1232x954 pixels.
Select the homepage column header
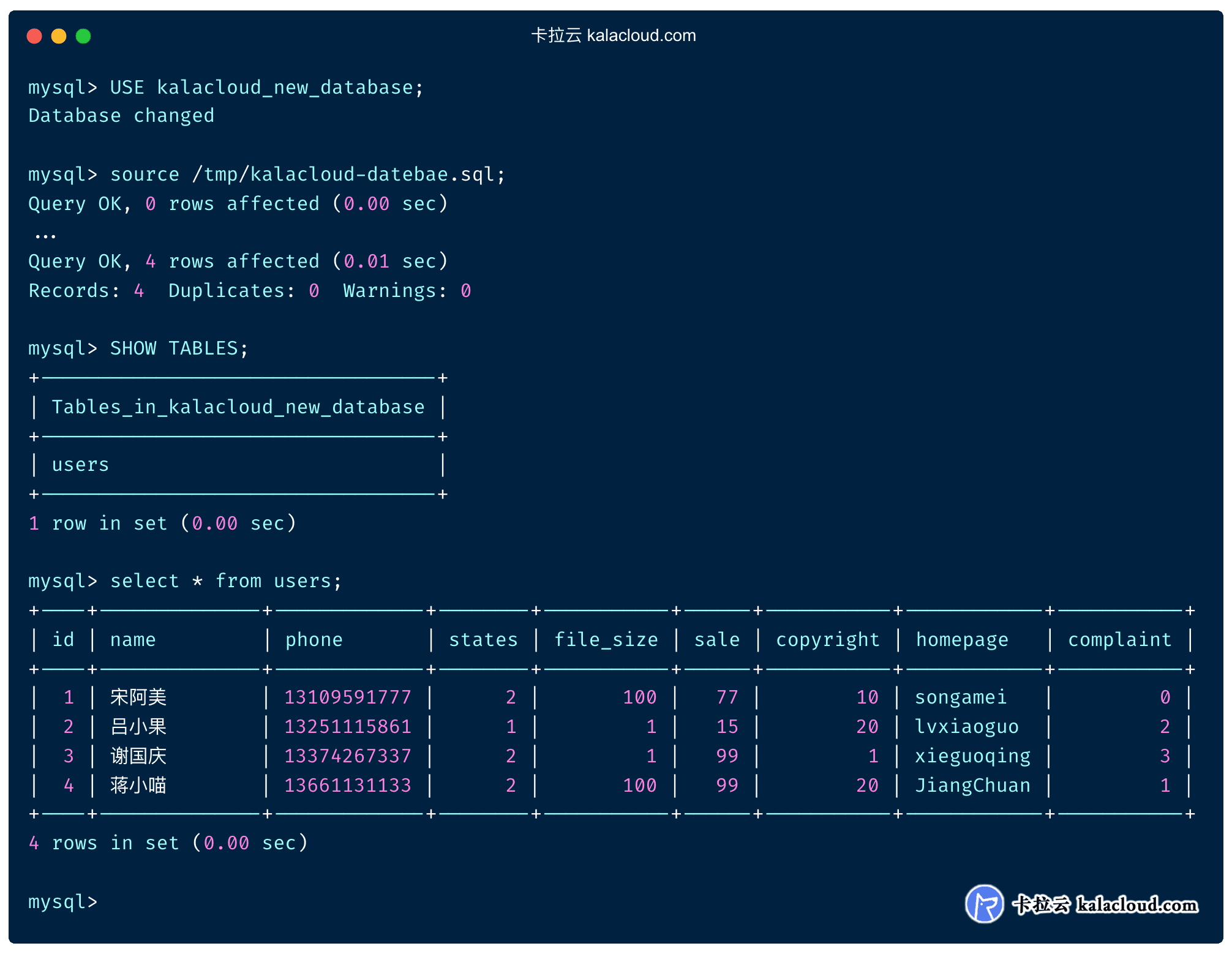[961, 639]
